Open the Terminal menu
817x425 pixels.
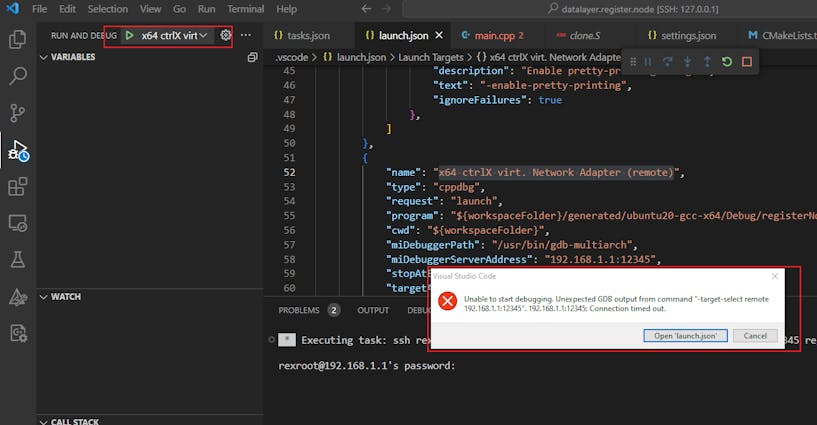(x=245, y=9)
